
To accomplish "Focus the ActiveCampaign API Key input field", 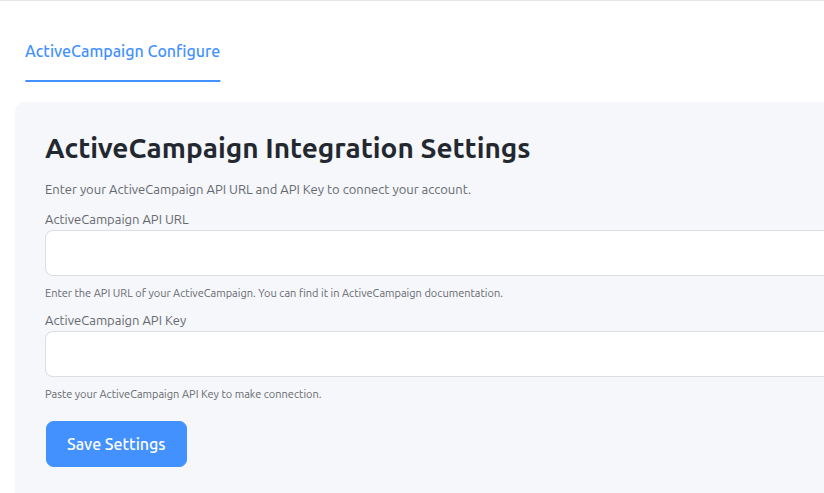I will (x=435, y=354).
